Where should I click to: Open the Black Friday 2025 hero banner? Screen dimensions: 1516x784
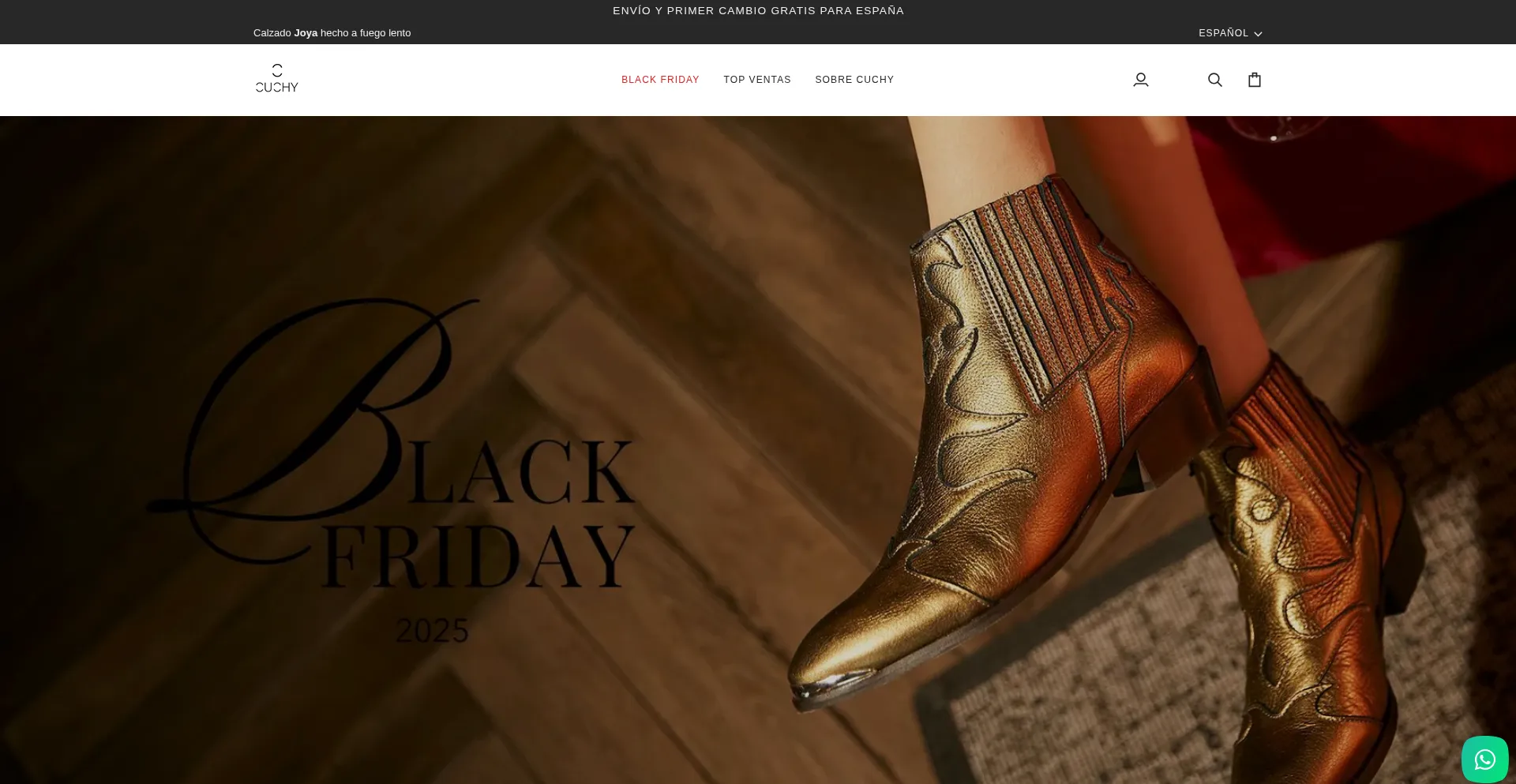tap(758, 450)
